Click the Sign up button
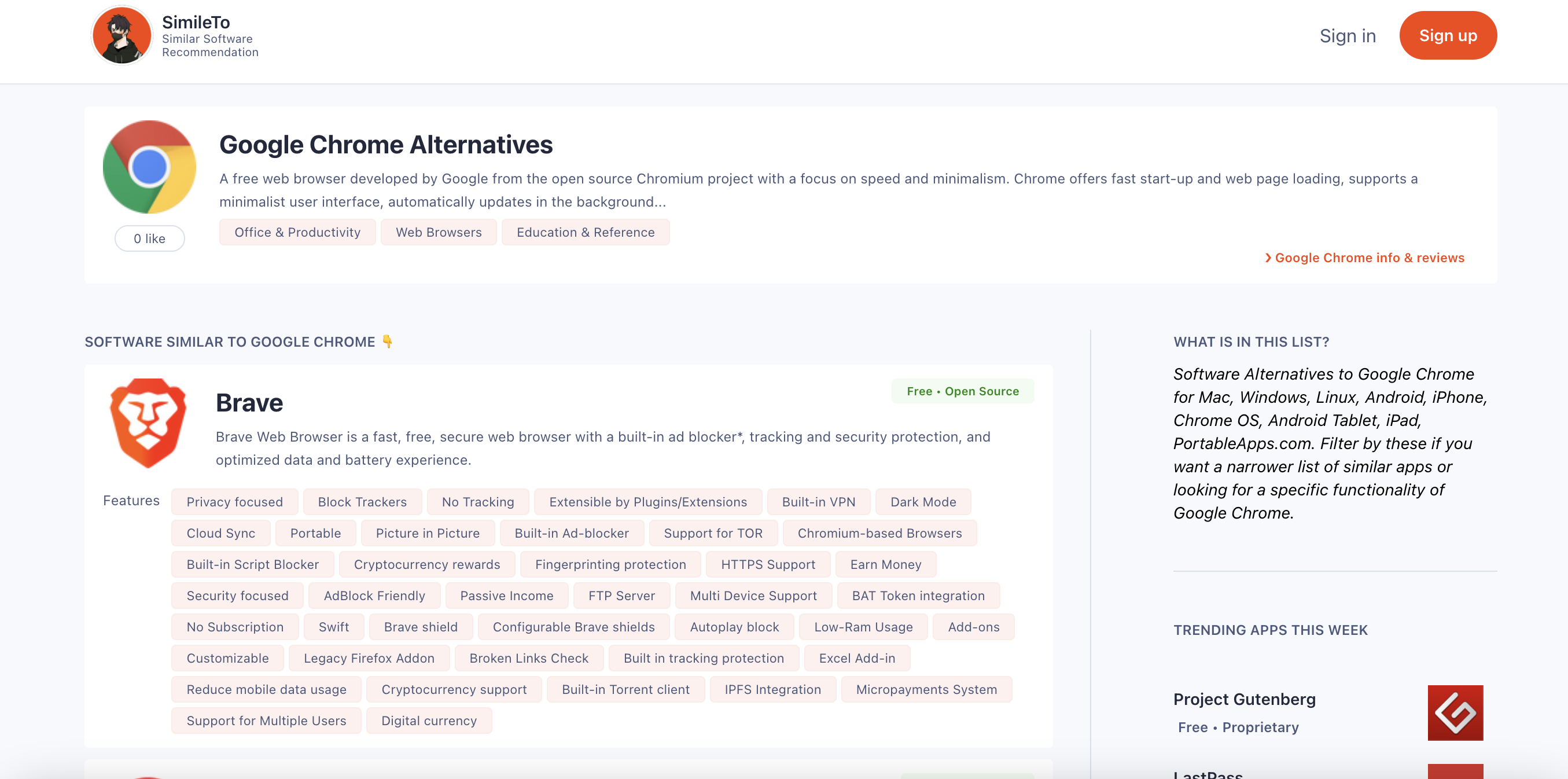The width and height of the screenshot is (1568, 779). tap(1448, 35)
